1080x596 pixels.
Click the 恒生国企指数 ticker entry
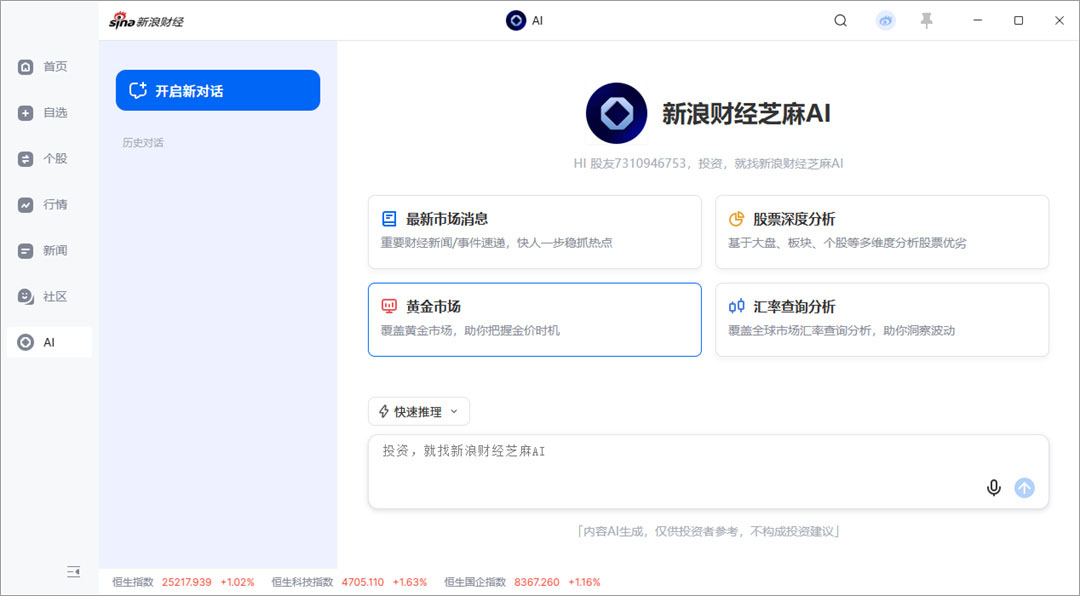click(x=522, y=582)
